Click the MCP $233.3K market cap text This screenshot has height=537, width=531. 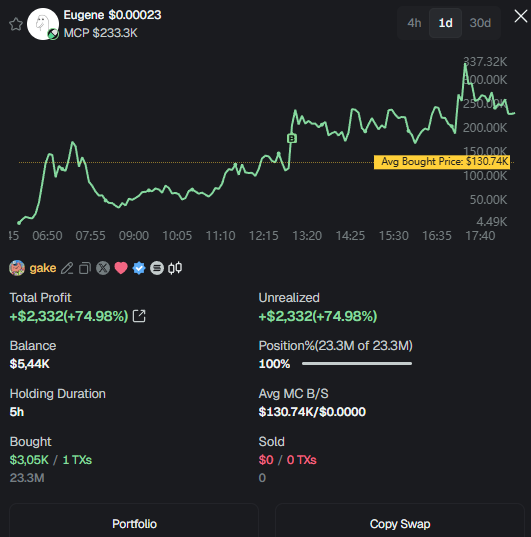101,33
